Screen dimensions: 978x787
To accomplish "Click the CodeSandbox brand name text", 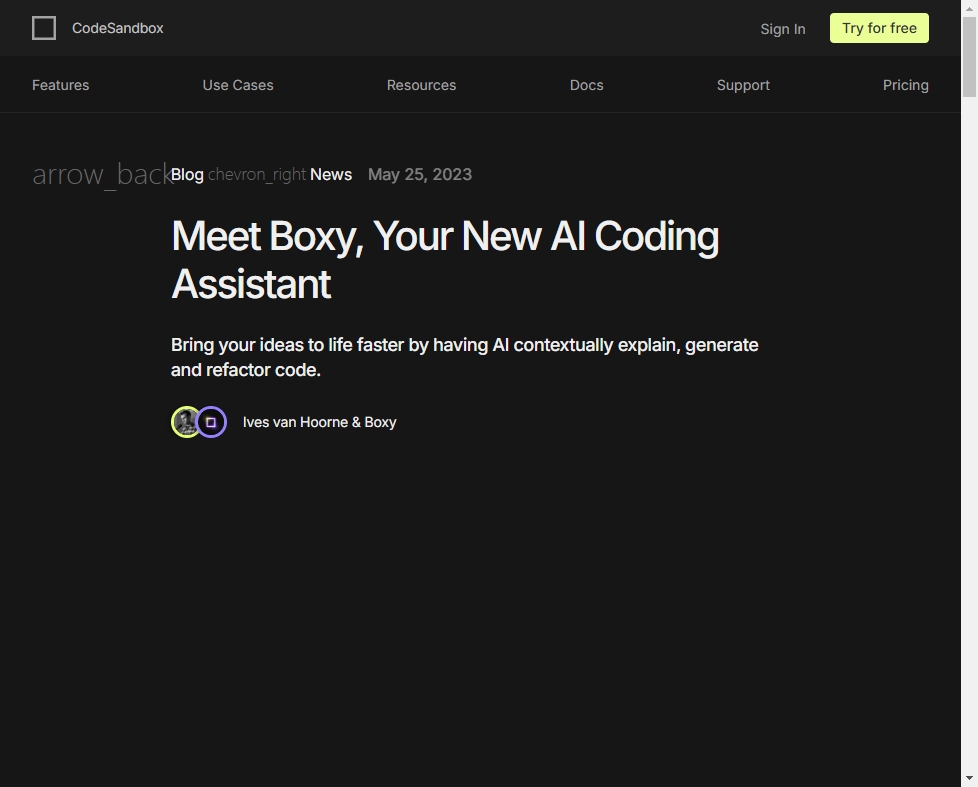I will 118,28.
